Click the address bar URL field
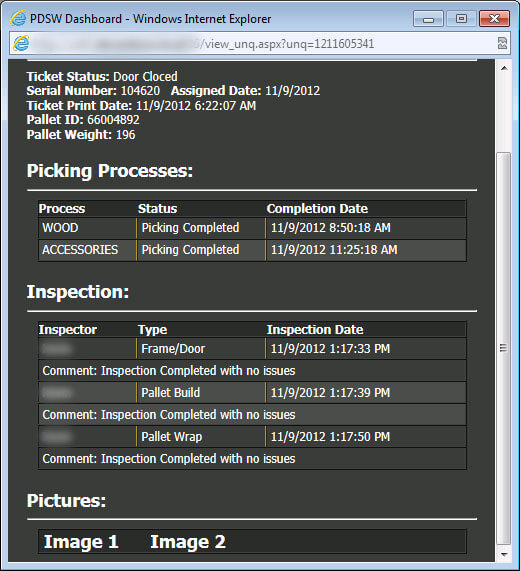Image resolution: width=520 pixels, height=571 pixels. coord(260,44)
